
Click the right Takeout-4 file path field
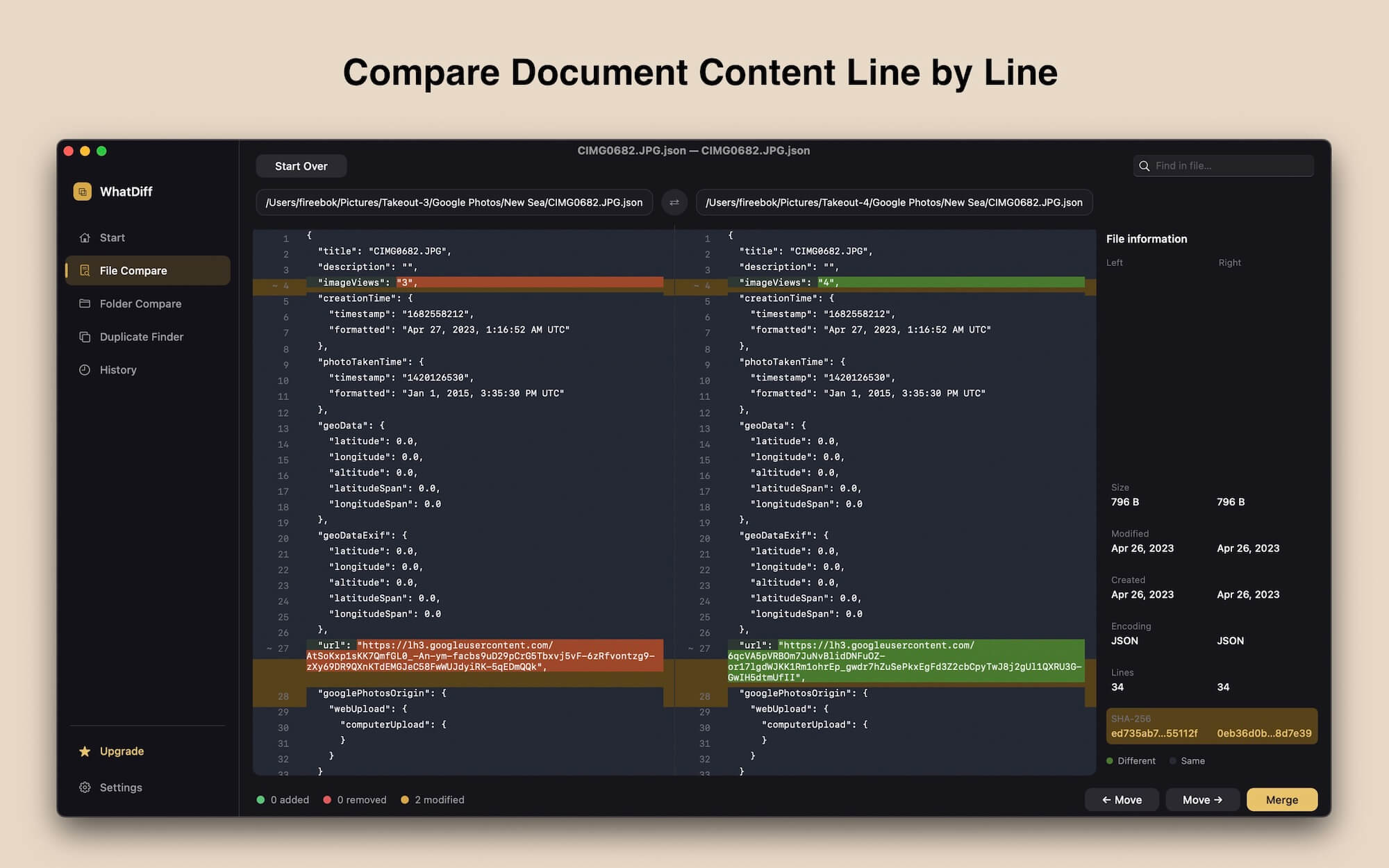pos(894,202)
